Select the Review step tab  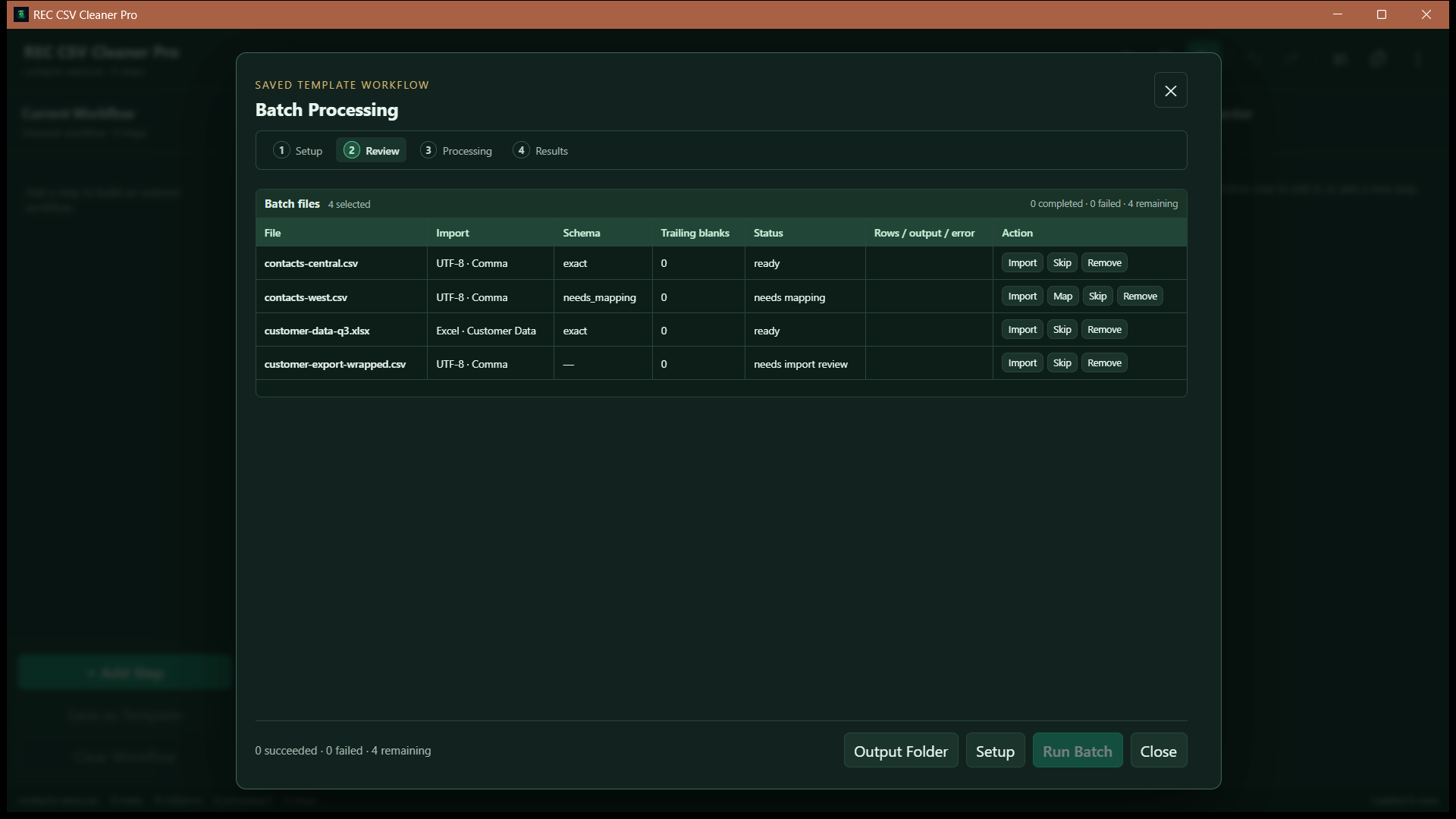click(372, 150)
